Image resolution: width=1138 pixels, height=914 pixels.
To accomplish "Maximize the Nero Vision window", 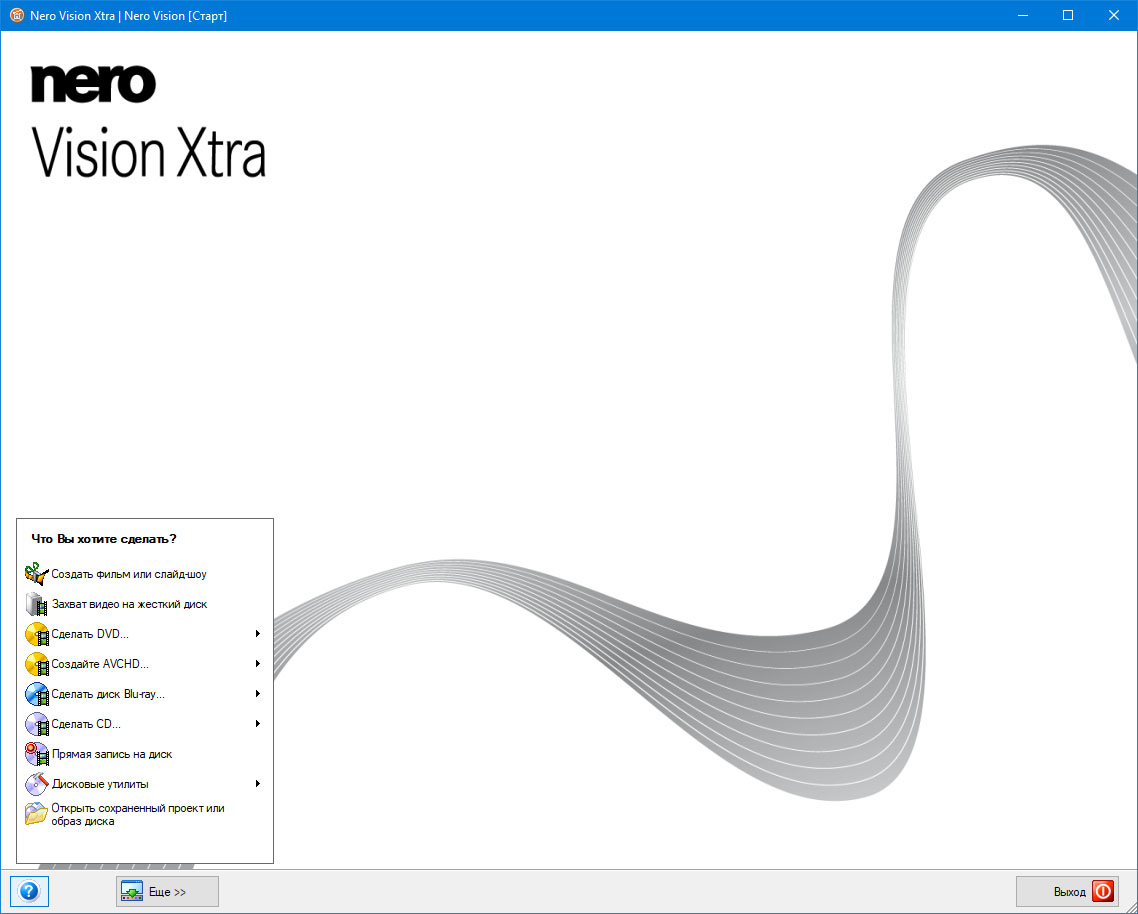I will [1068, 15].
